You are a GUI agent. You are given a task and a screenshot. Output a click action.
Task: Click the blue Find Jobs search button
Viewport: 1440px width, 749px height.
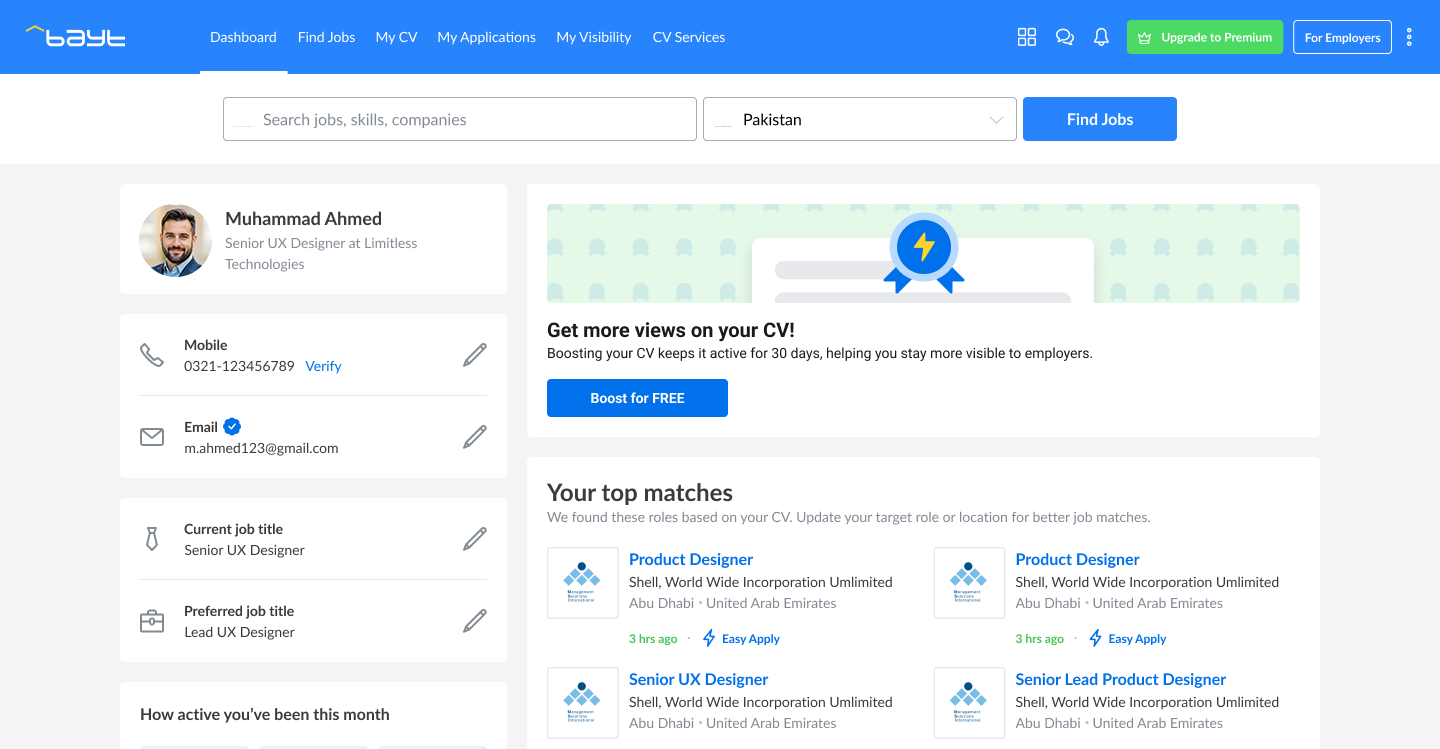click(x=1100, y=119)
